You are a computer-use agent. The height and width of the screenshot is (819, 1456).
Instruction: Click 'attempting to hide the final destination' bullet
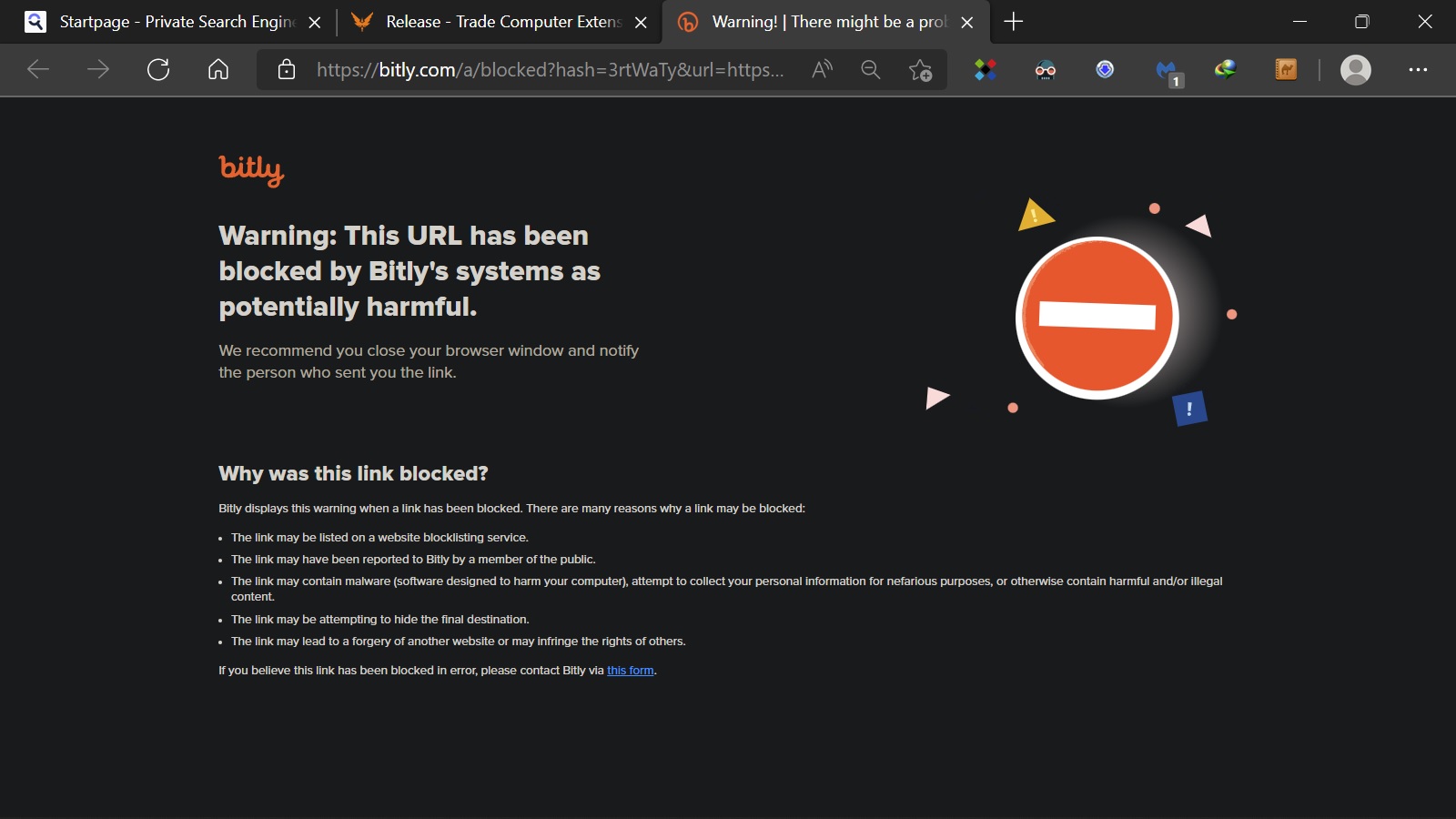click(379, 620)
